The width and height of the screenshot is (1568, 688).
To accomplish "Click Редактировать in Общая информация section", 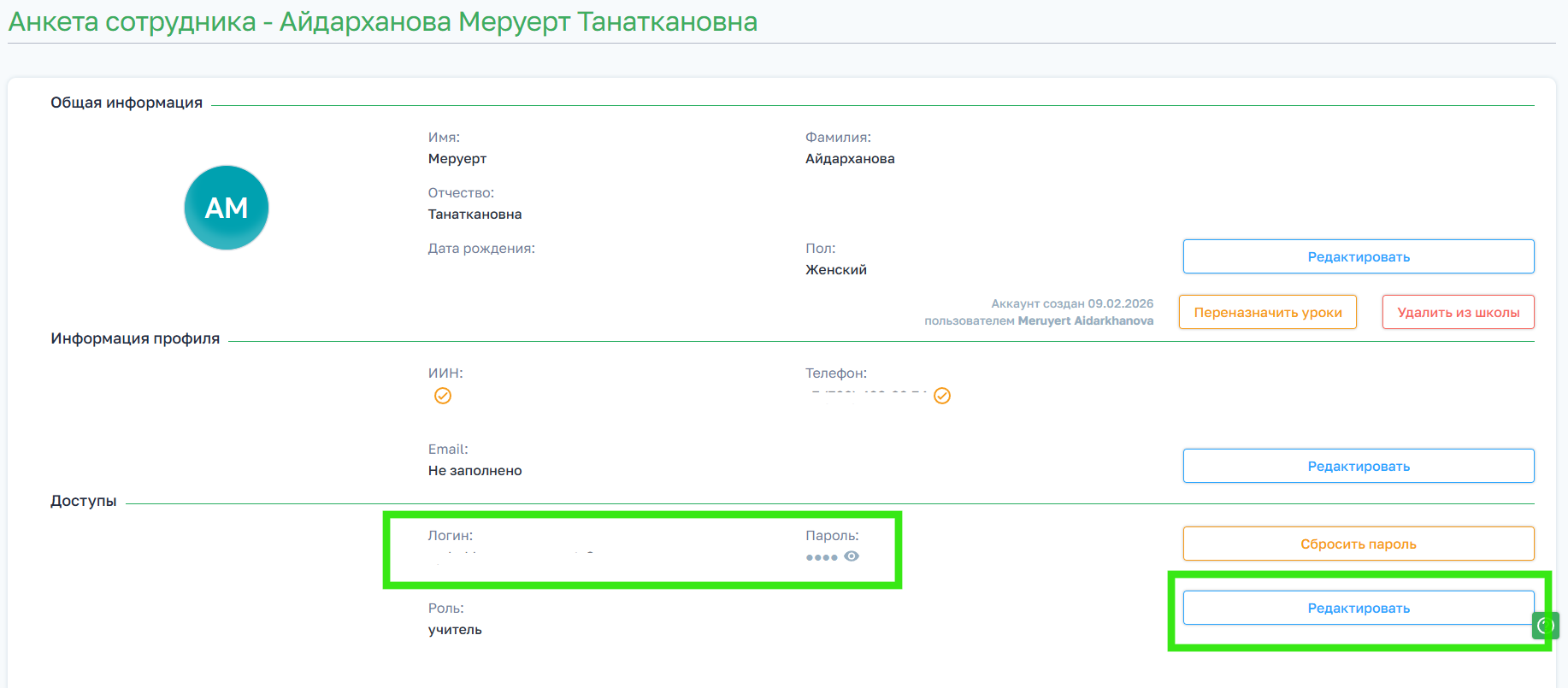I will (1358, 256).
